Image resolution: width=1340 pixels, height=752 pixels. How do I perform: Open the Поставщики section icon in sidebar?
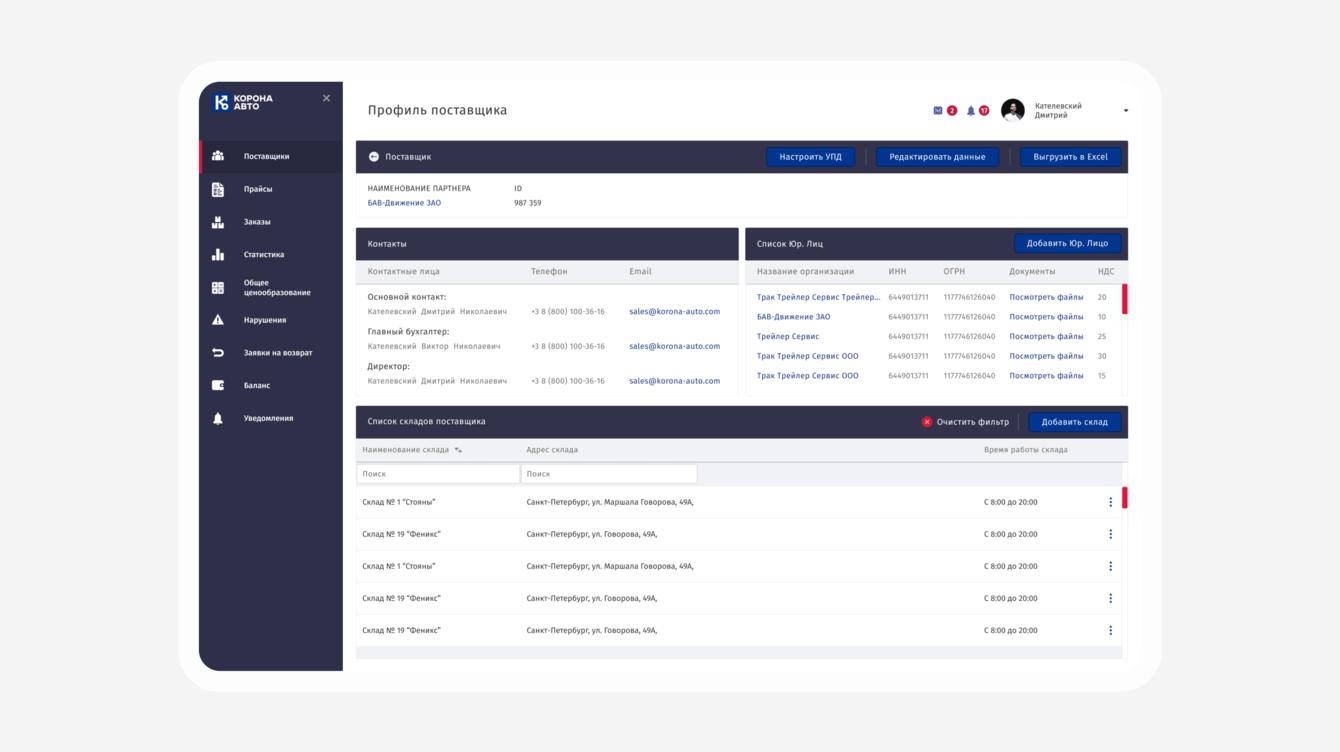[x=218, y=156]
